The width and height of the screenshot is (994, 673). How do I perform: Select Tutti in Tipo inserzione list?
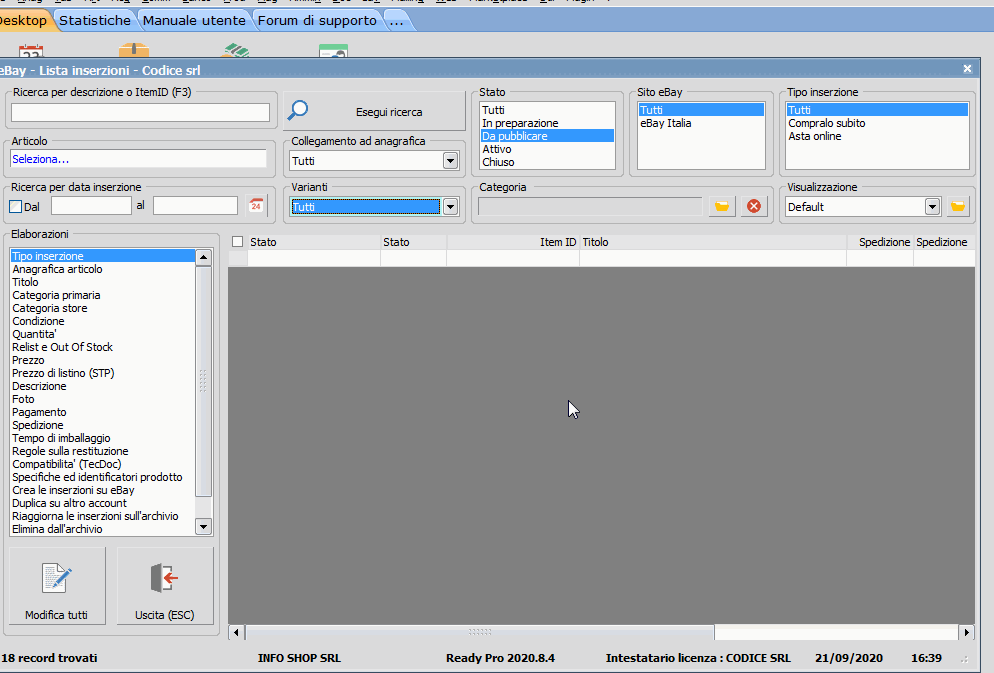pyautogui.click(x=877, y=110)
